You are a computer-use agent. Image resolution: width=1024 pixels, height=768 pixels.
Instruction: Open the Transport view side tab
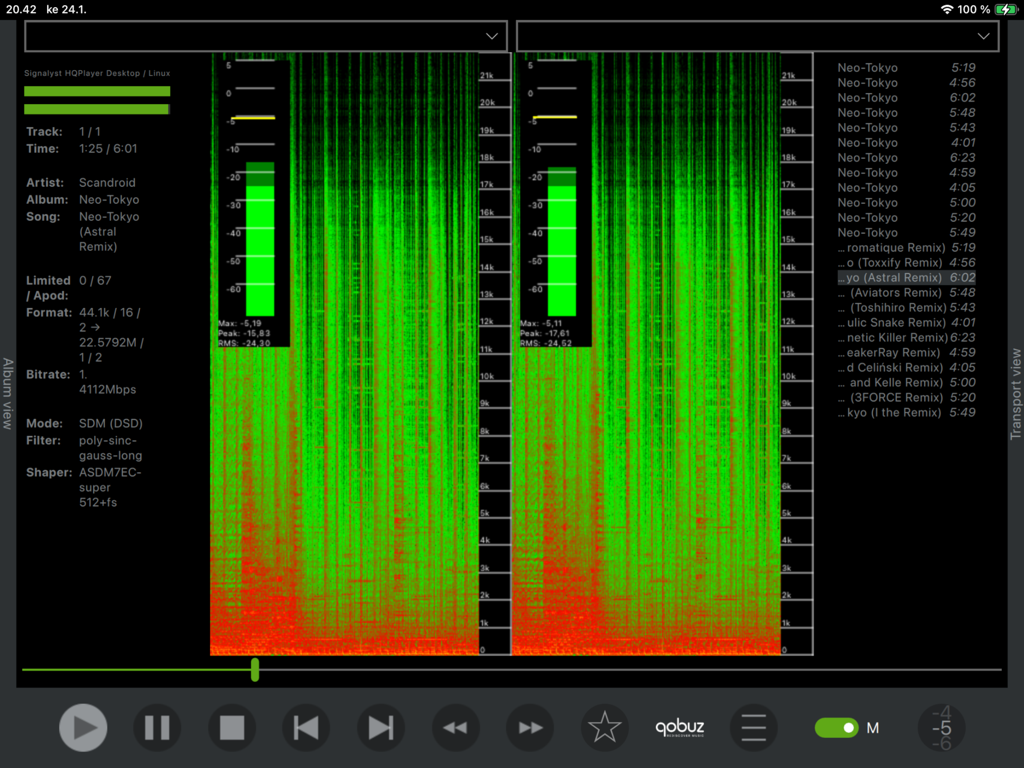pyautogui.click(x=1016, y=393)
